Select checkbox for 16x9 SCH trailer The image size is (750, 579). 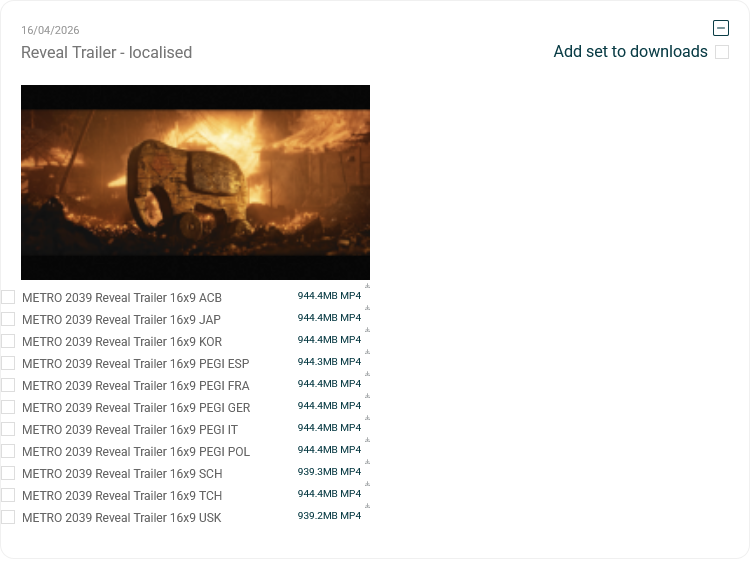click(x=8, y=473)
